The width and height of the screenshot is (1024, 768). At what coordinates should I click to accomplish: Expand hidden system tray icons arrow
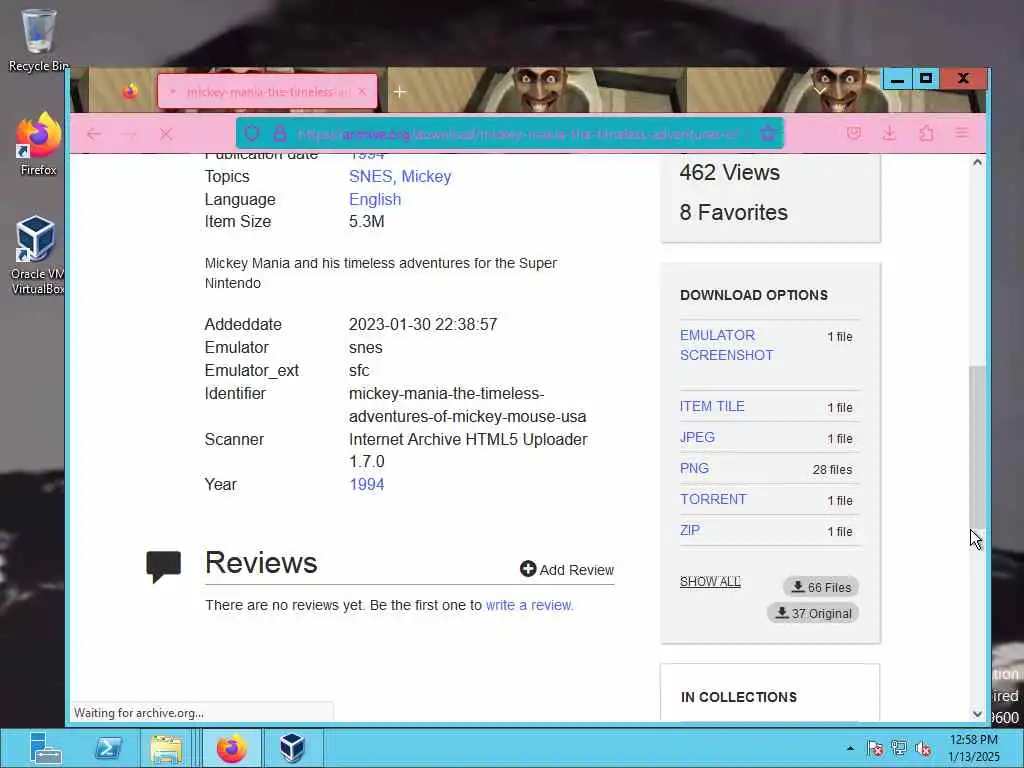[850, 748]
